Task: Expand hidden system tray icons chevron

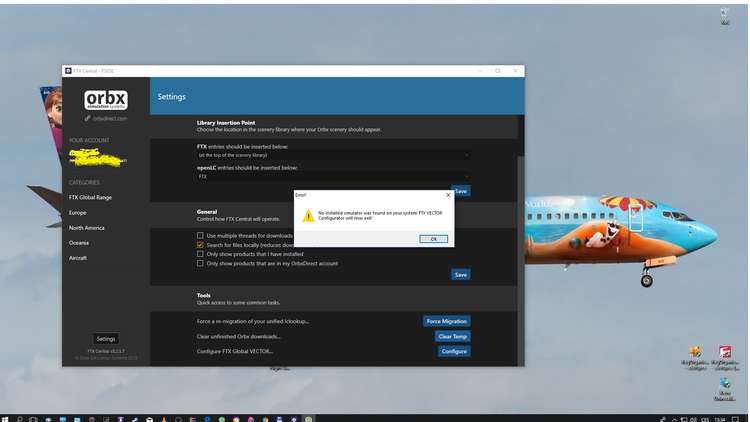Action: 674,419
